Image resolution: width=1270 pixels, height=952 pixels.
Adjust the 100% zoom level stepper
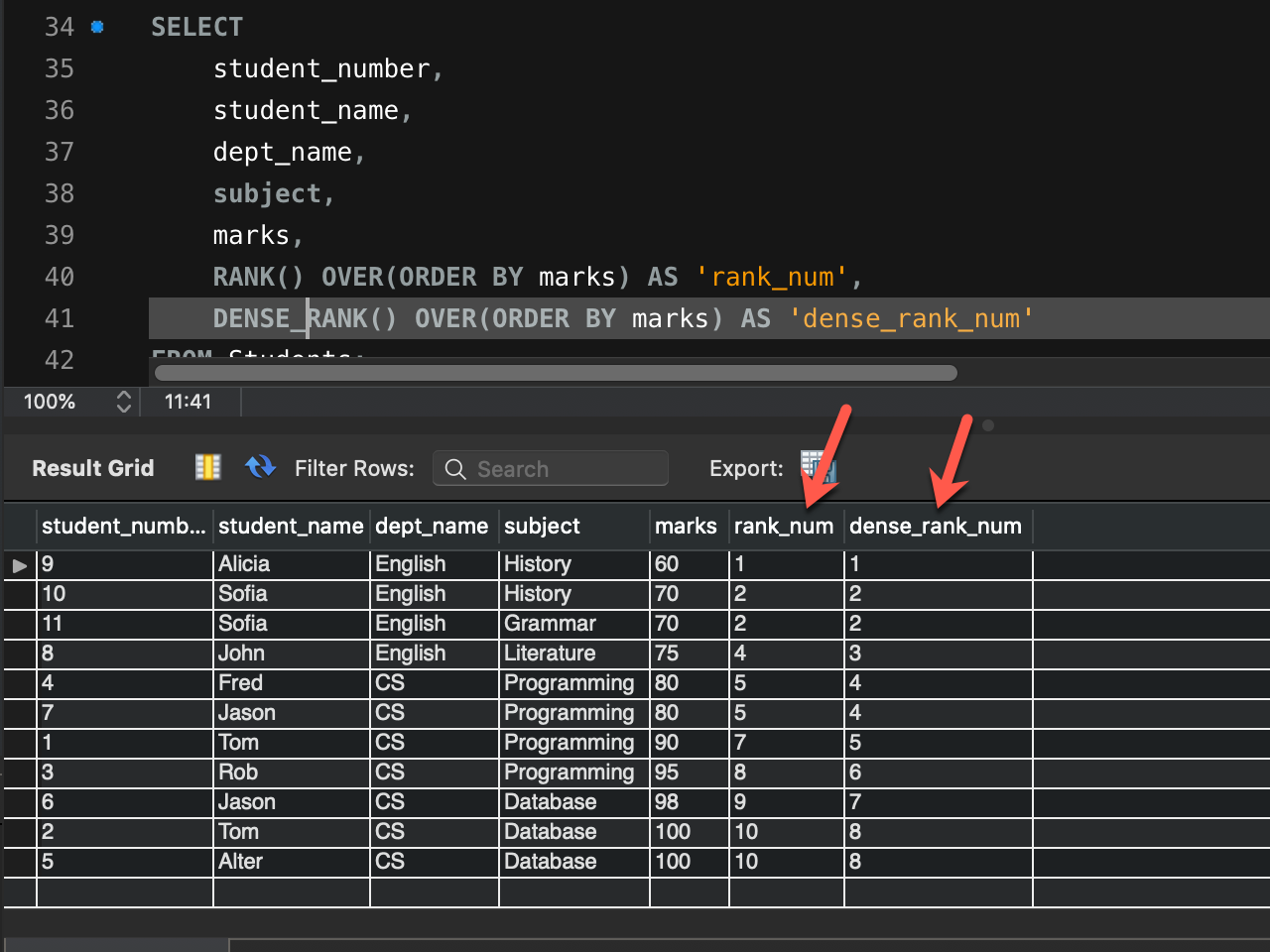coord(124,402)
